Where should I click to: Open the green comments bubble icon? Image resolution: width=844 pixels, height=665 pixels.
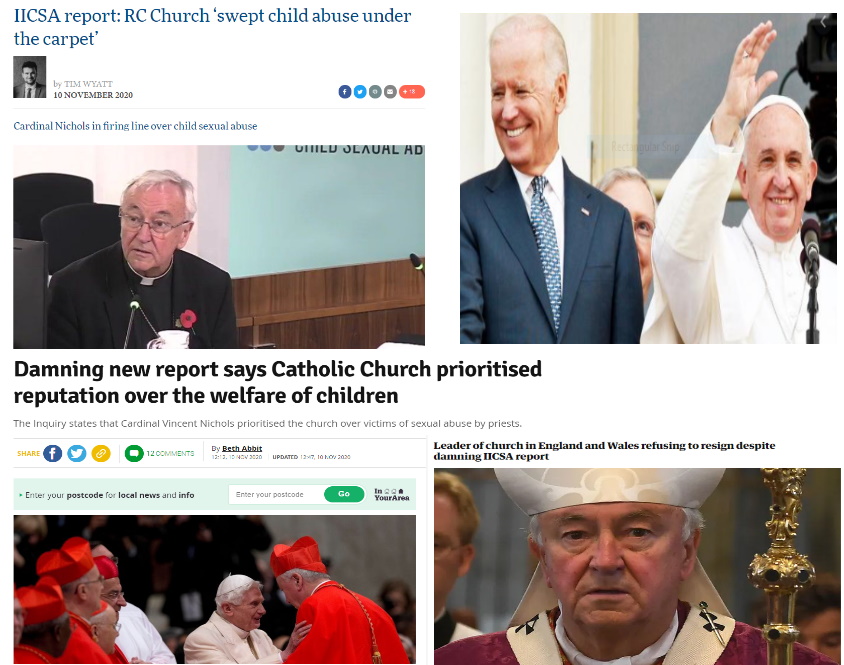134,453
